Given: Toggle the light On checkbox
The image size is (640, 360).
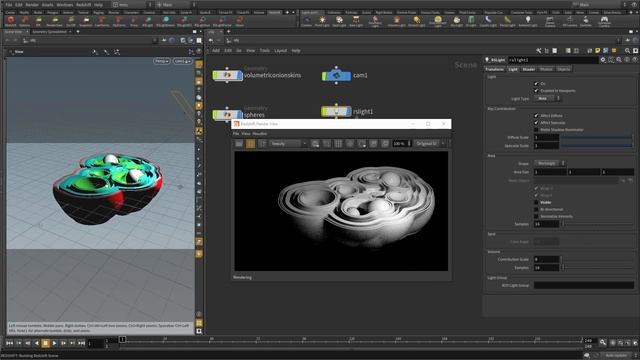Looking at the screenshot, I should (x=536, y=84).
